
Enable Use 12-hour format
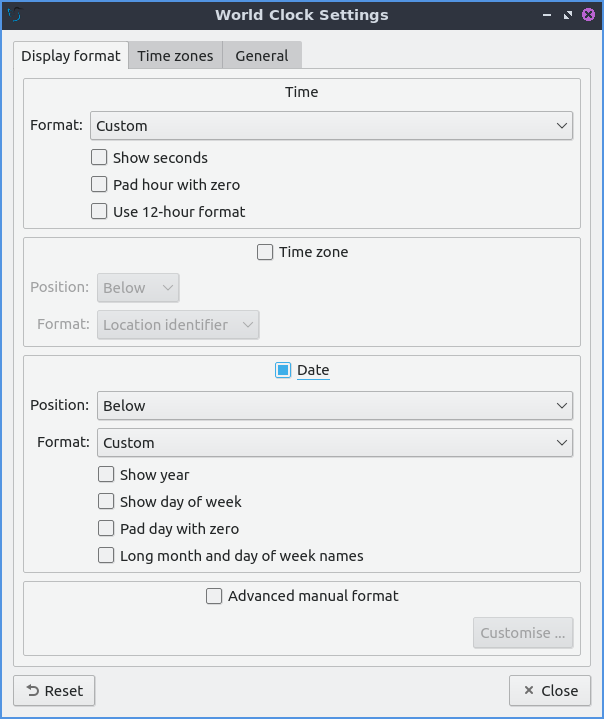[x=99, y=212]
